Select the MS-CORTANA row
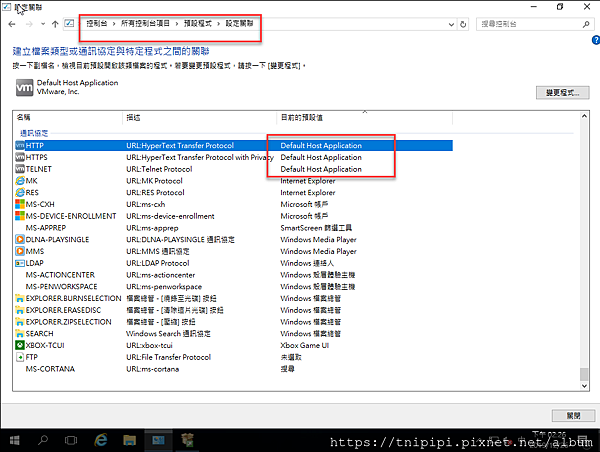The height and width of the screenshot is (452, 600). click(x=233, y=369)
